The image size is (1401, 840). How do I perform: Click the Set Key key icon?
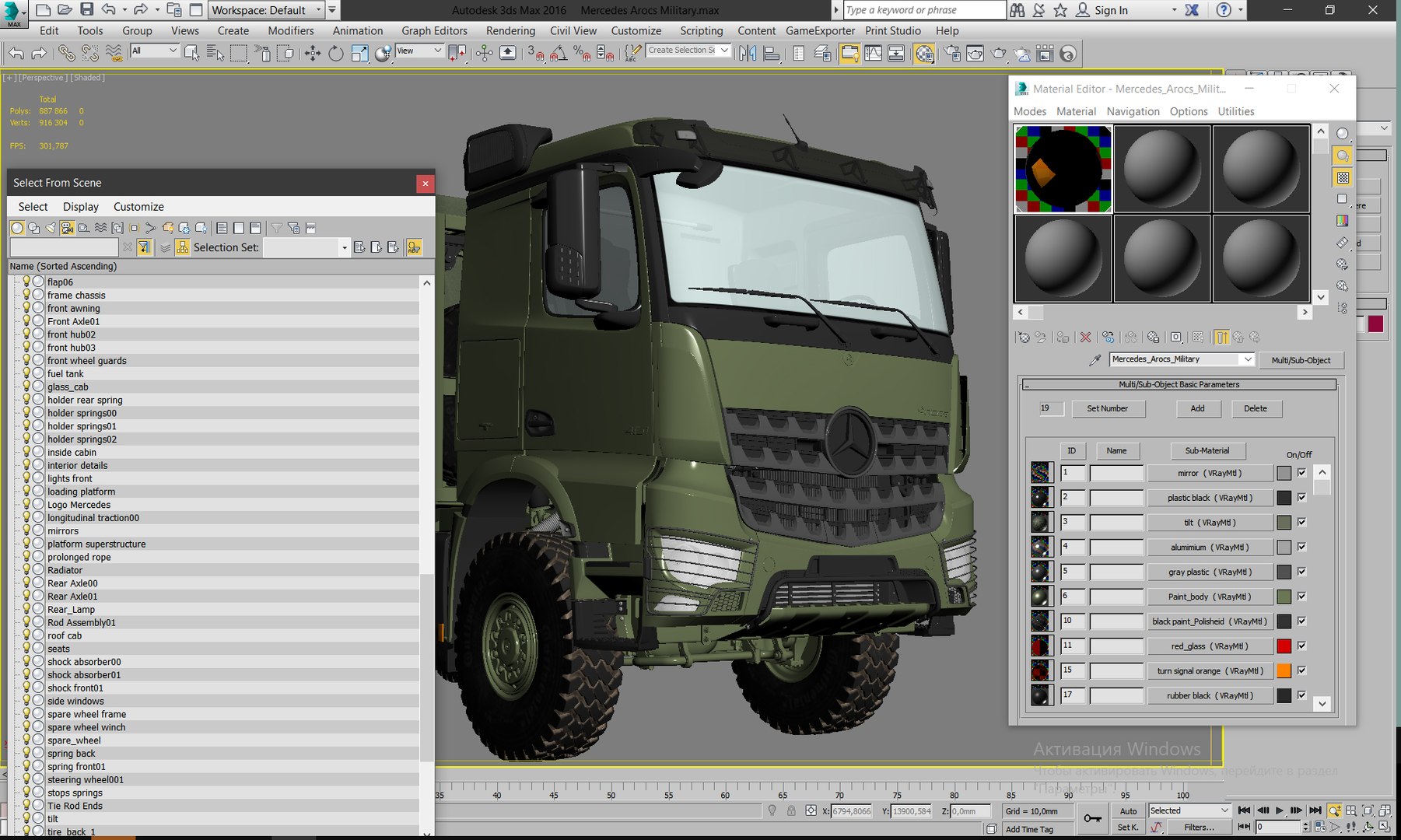1092,818
